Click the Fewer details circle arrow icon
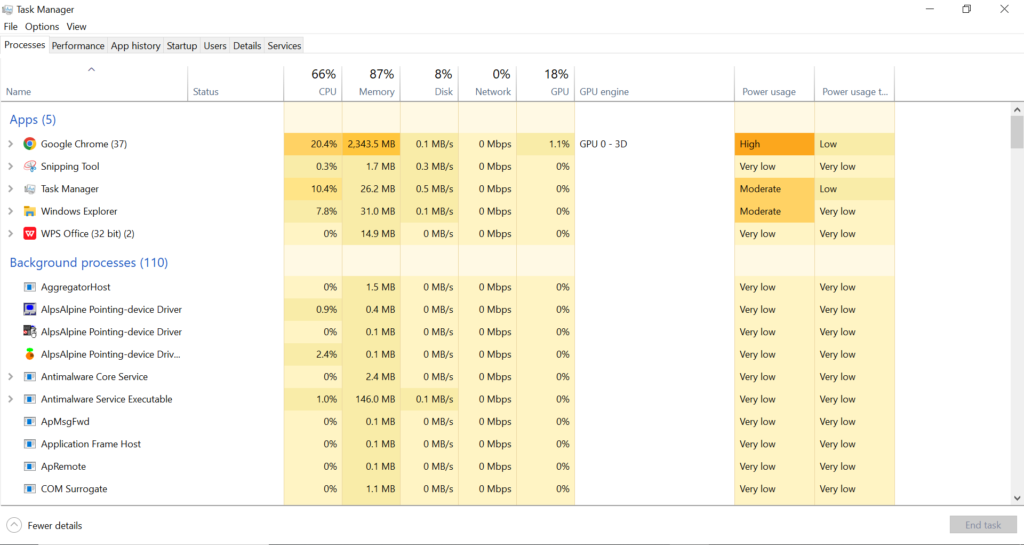1024x545 pixels. [14, 525]
